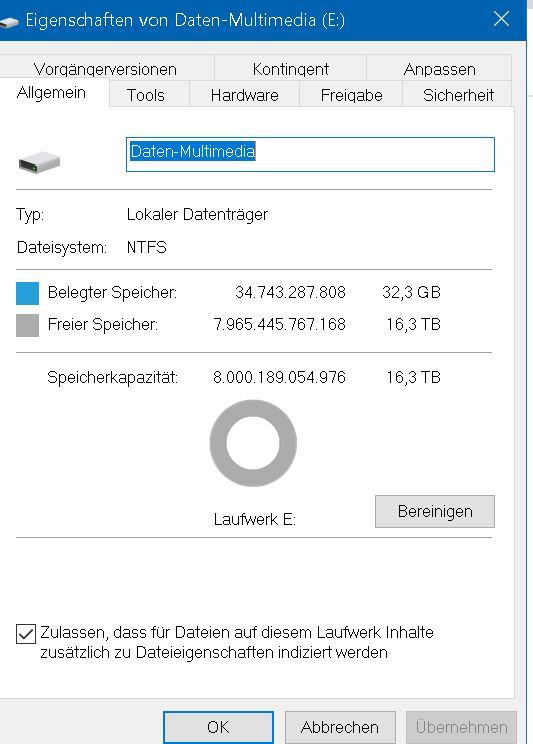
Task: Click the title bar drive icon
Action: (9, 21)
